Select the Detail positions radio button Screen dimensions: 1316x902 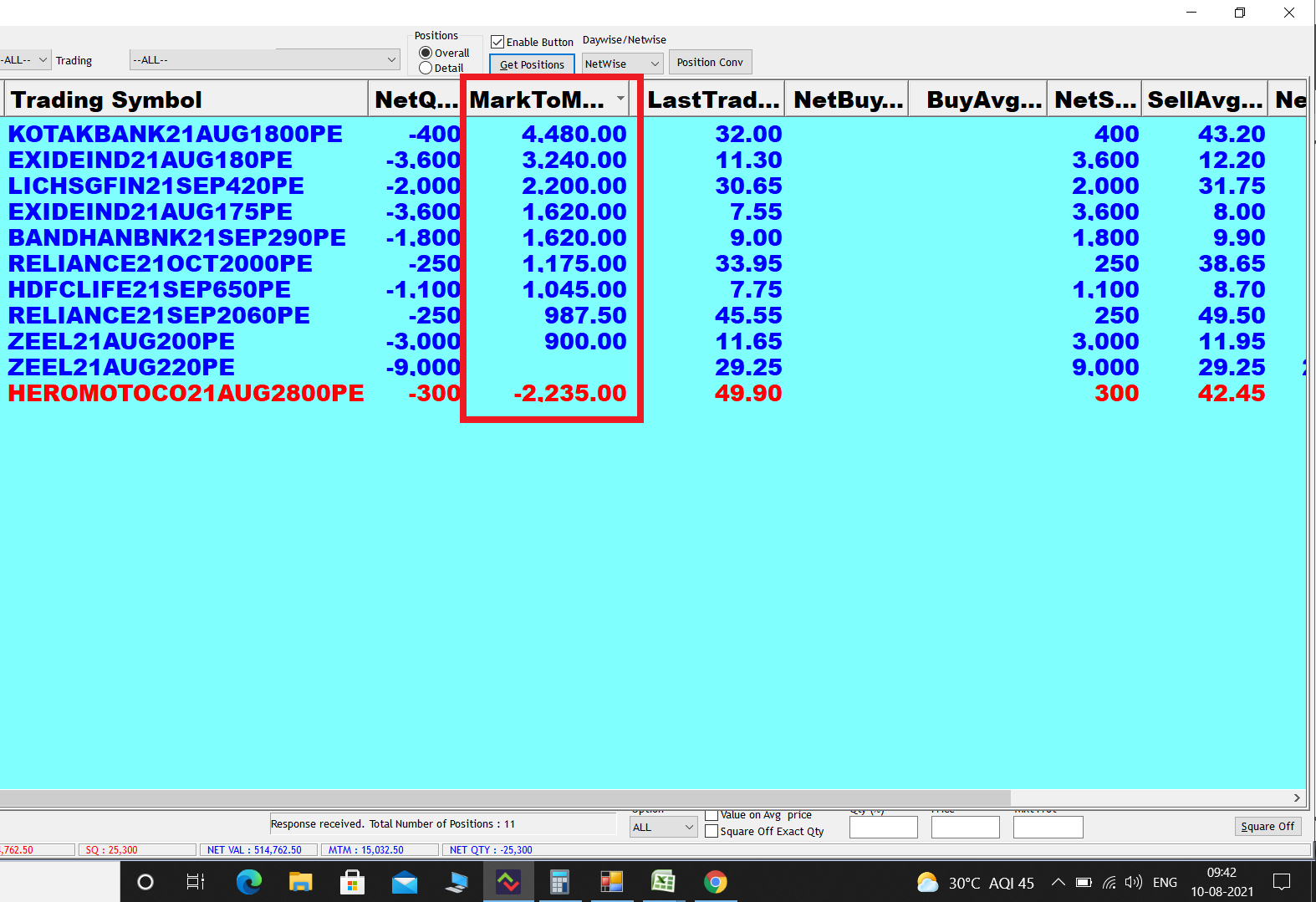pyautogui.click(x=426, y=68)
